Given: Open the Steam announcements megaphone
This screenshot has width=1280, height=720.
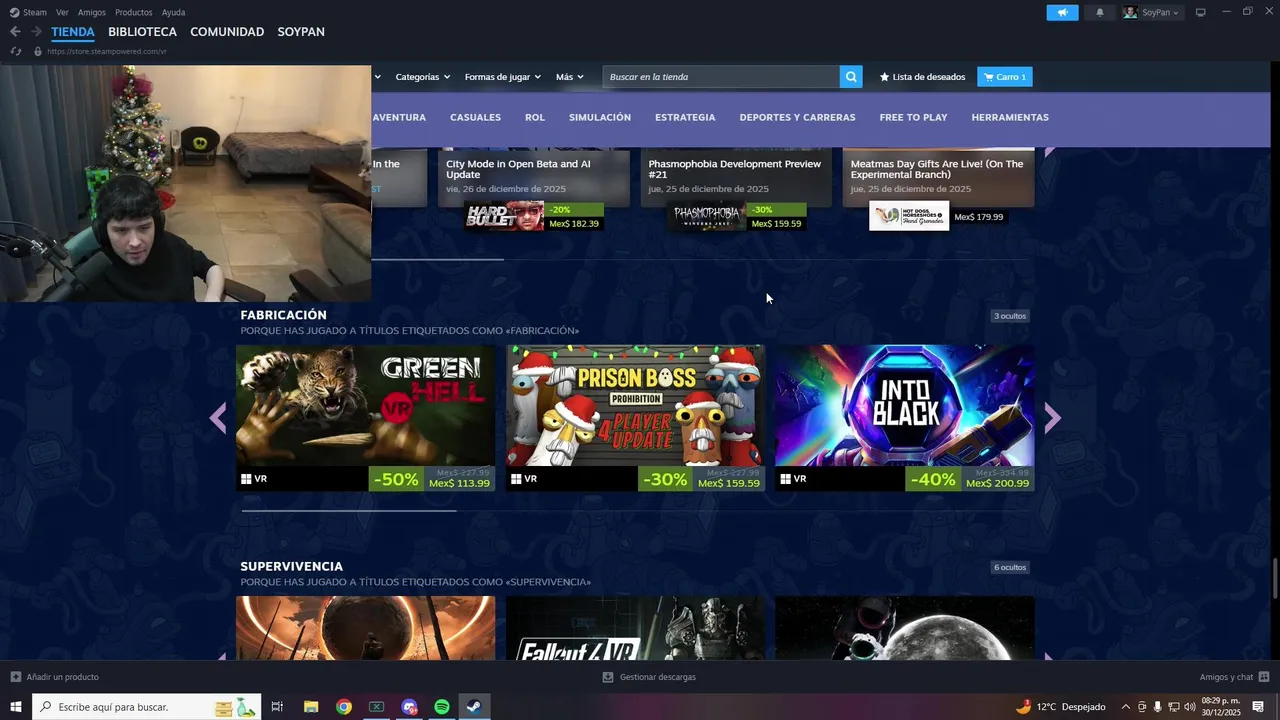Looking at the screenshot, I should (1062, 12).
